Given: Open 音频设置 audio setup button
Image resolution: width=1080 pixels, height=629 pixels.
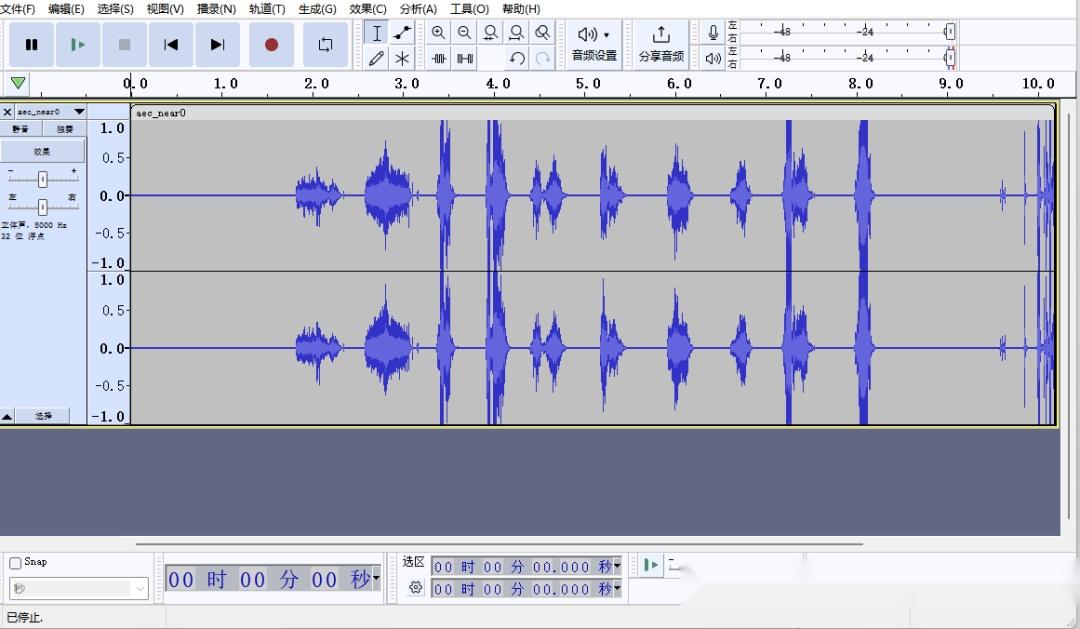Looking at the screenshot, I should click(594, 45).
